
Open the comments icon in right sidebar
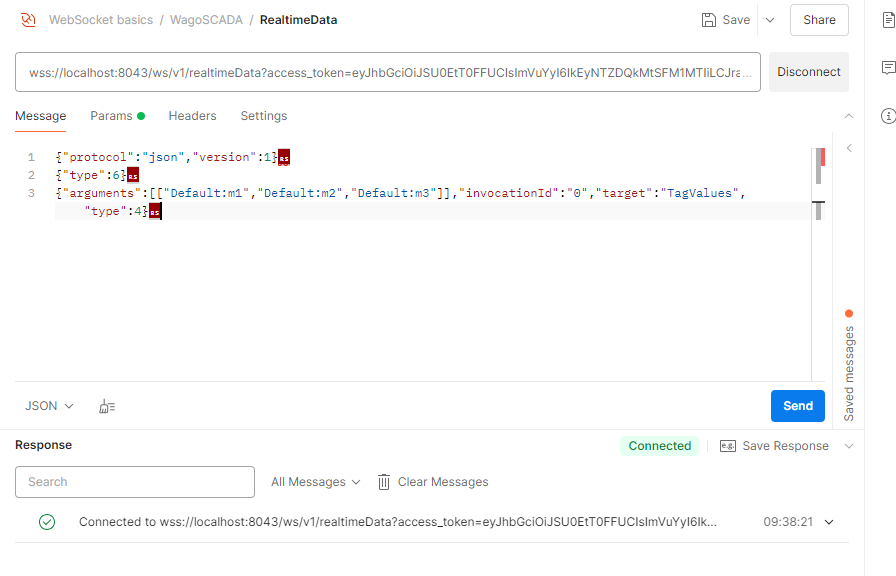[888, 68]
